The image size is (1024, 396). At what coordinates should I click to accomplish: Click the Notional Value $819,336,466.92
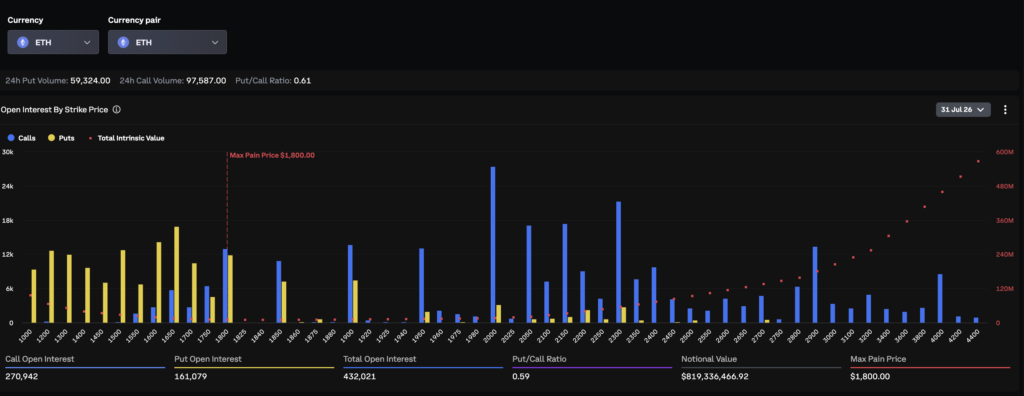(714, 376)
